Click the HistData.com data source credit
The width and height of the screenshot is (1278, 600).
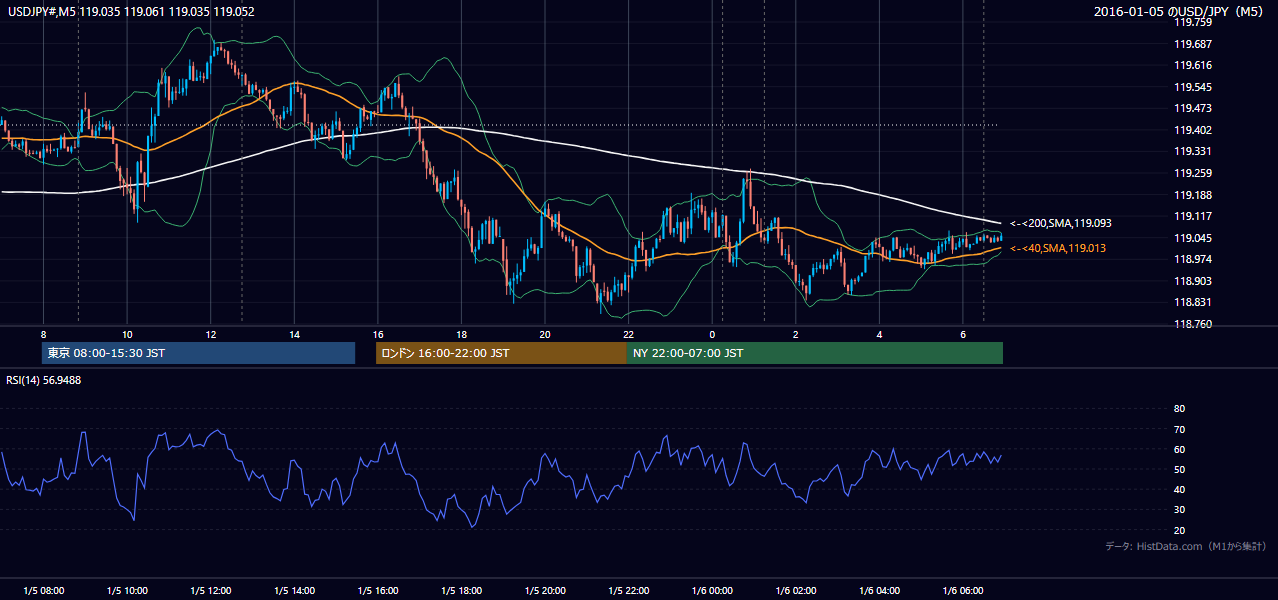point(1186,546)
